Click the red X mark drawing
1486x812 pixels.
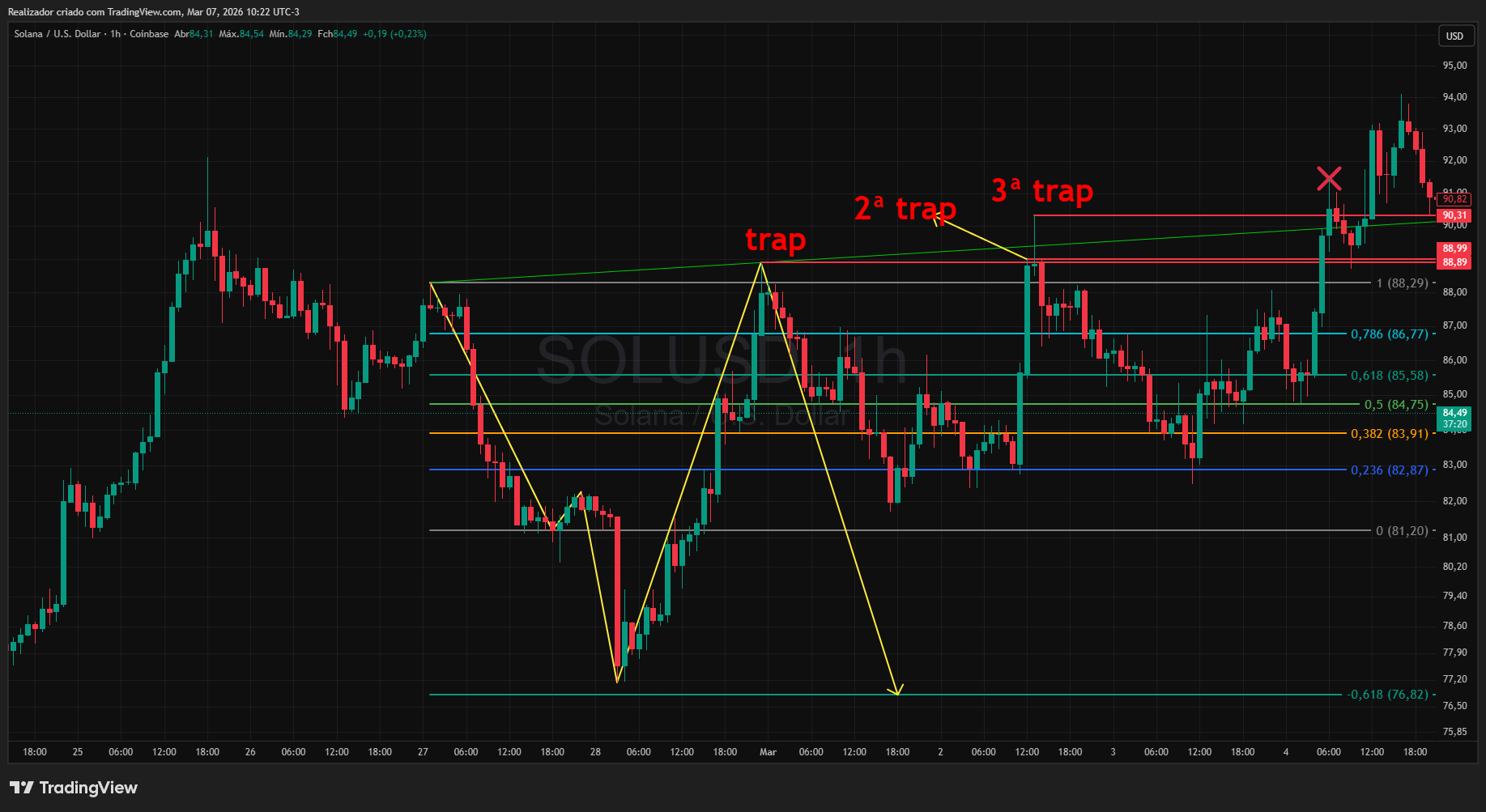click(1329, 178)
